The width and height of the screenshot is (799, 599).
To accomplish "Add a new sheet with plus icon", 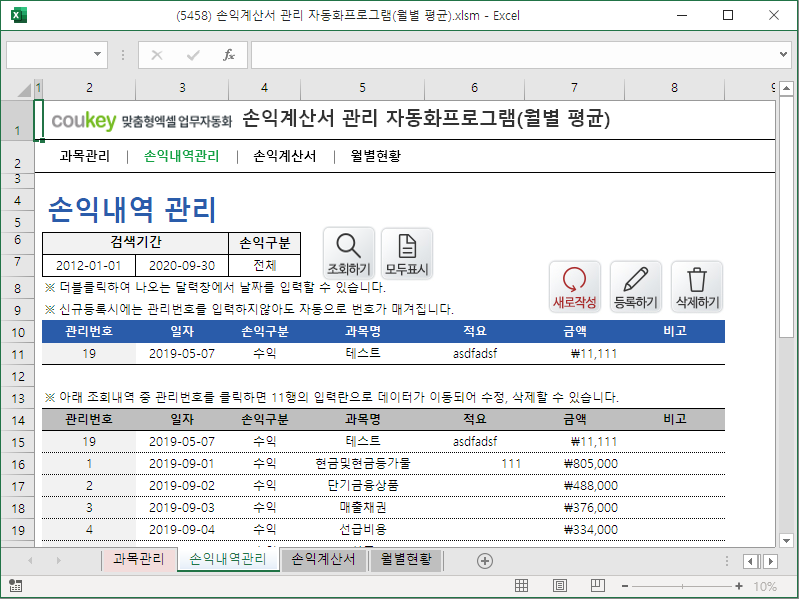I will tap(485, 561).
